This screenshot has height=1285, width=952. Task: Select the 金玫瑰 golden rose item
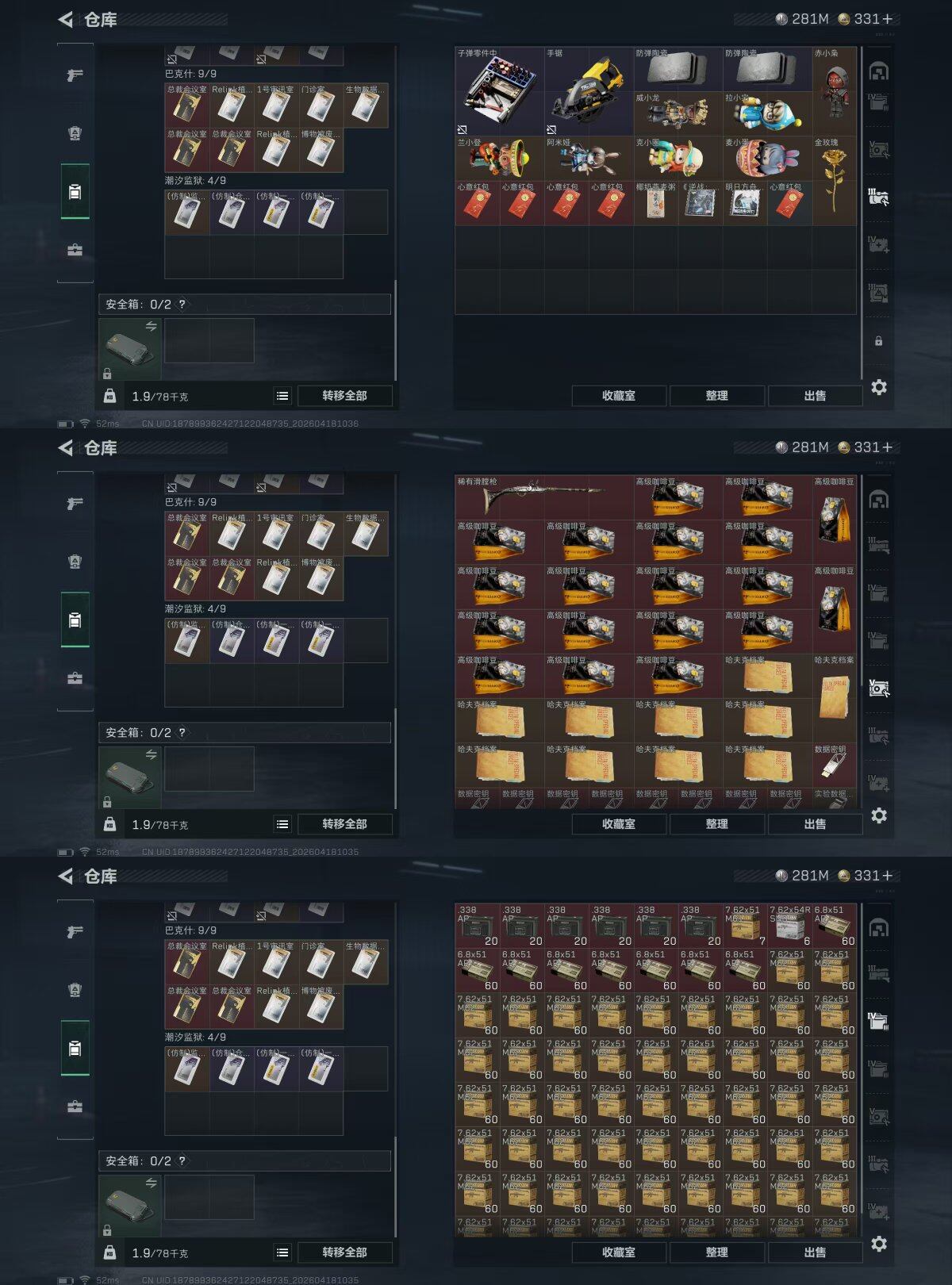[x=835, y=180]
